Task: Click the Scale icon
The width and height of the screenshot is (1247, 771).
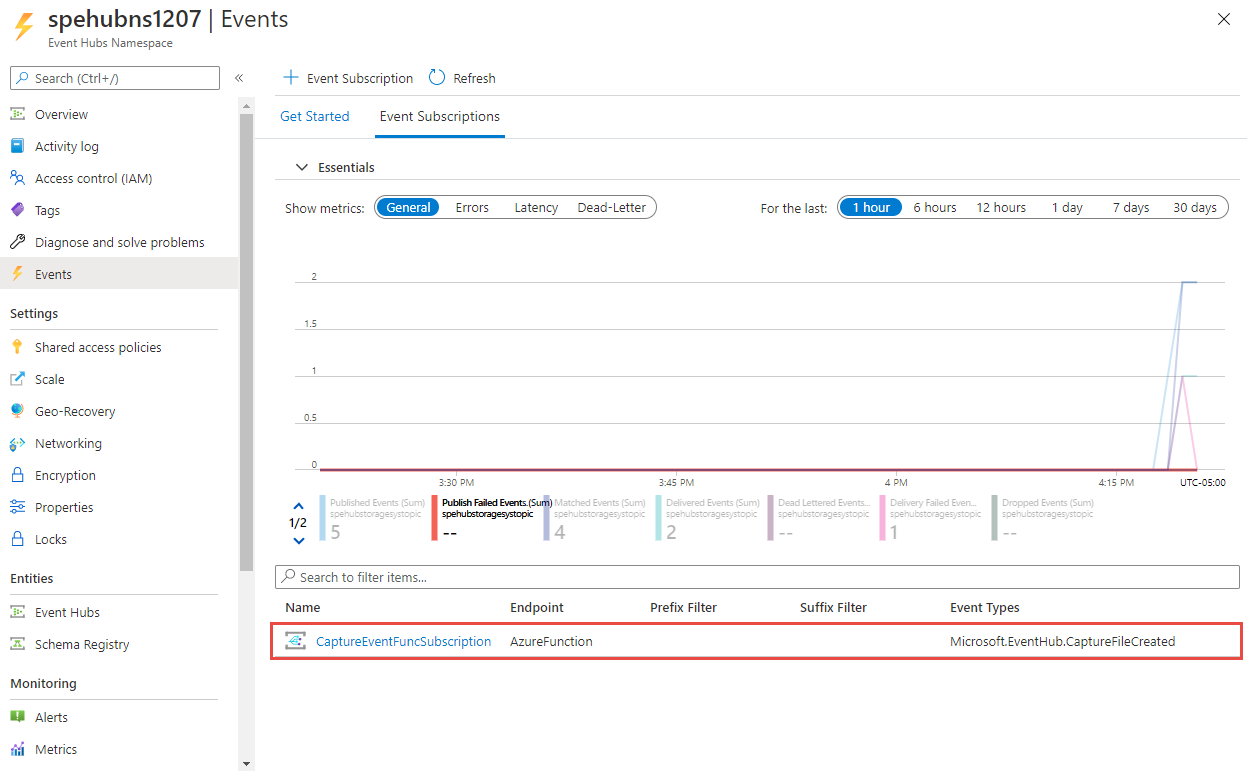Action: [17, 379]
